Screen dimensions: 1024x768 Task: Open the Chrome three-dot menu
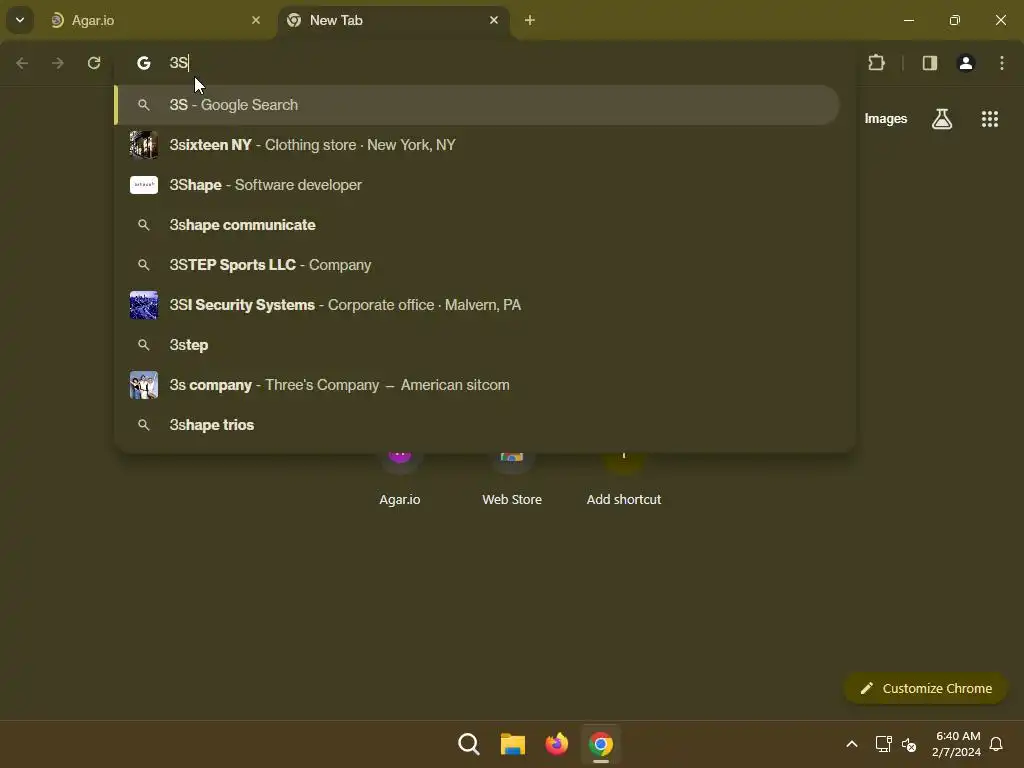coord(1002,63)
